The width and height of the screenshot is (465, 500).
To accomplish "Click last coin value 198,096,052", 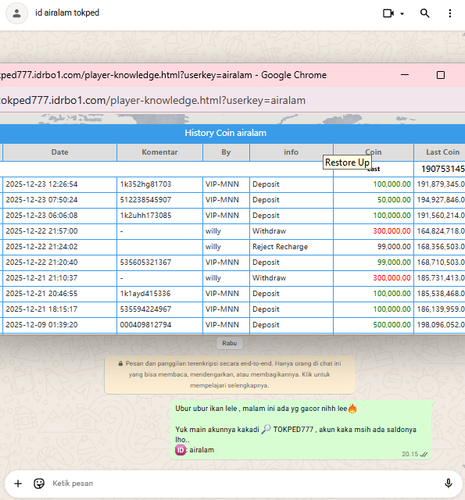I will click(441, 325).
